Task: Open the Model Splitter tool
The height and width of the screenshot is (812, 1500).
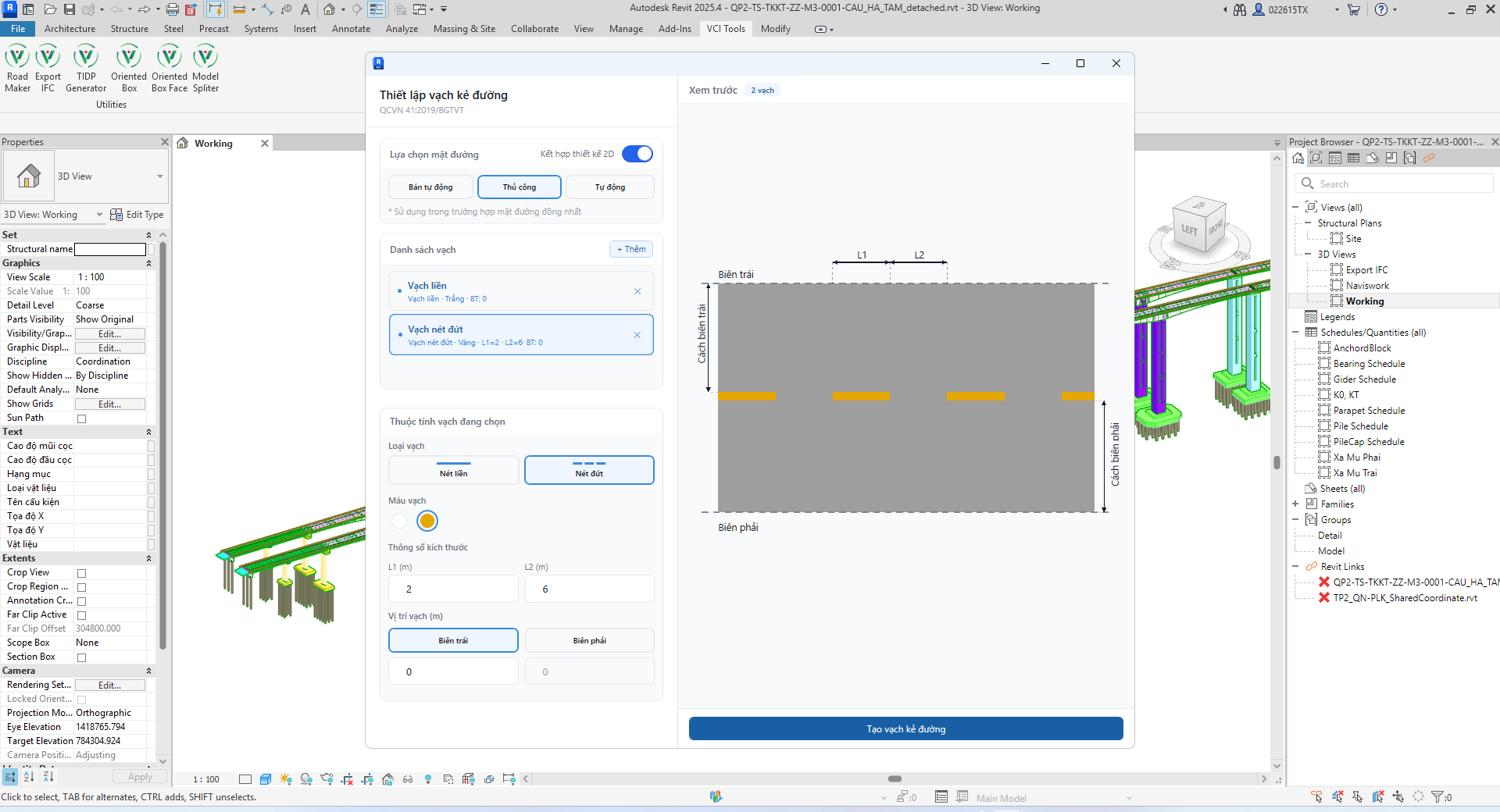Action: (205, 69)
